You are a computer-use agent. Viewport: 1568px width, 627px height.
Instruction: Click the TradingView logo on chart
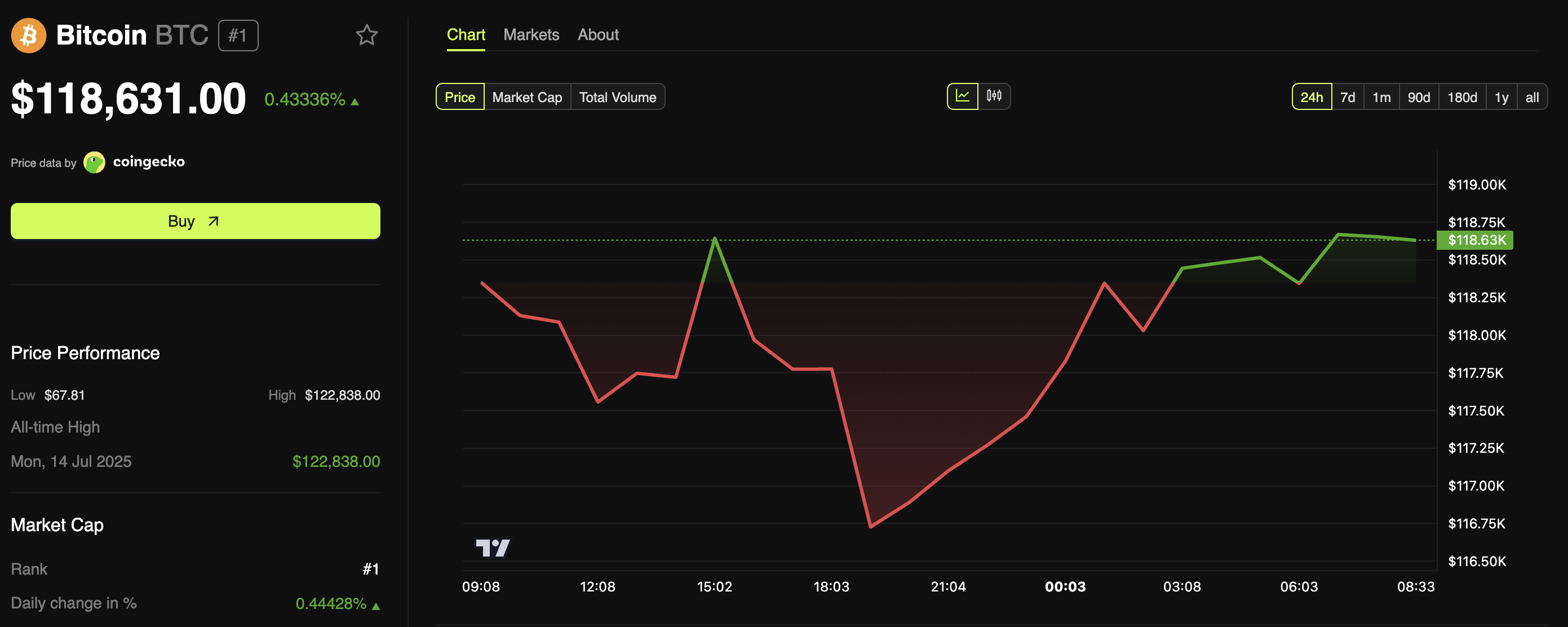tap(492, 548)
